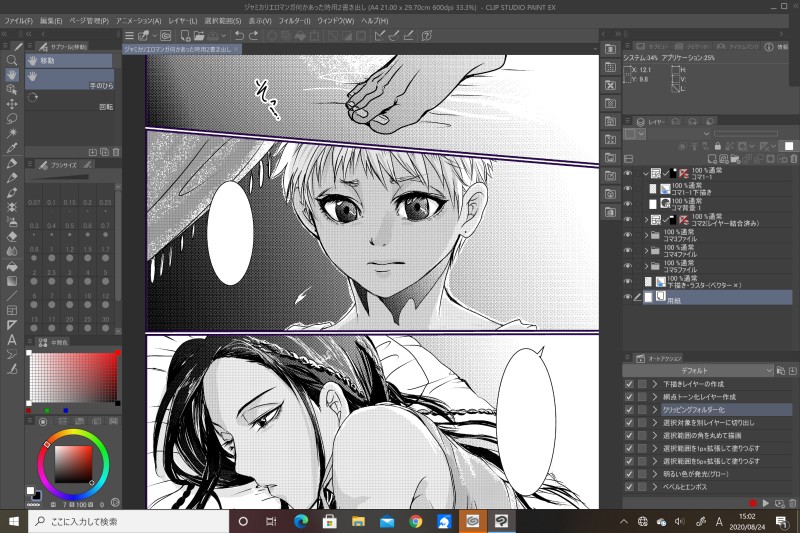Open the palette color dropdown in layer panel
This screenshot has height=533, width=800.
click(636, 134)
